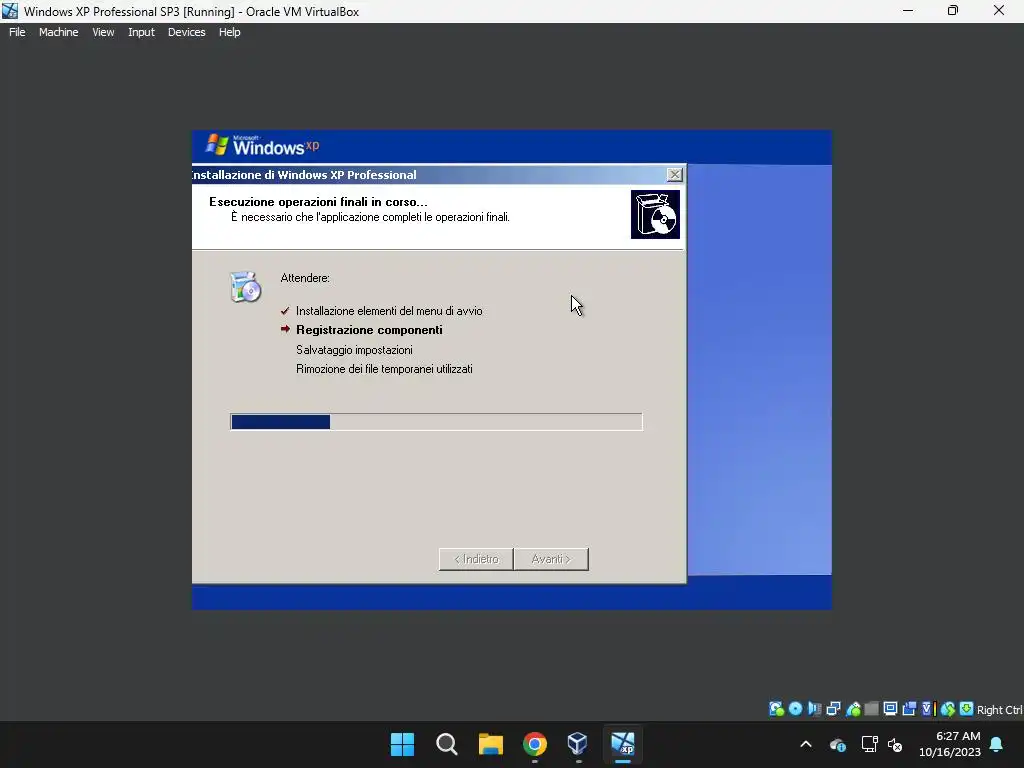Click 'Registrazione componenti' step text

[x=369, y=330]
